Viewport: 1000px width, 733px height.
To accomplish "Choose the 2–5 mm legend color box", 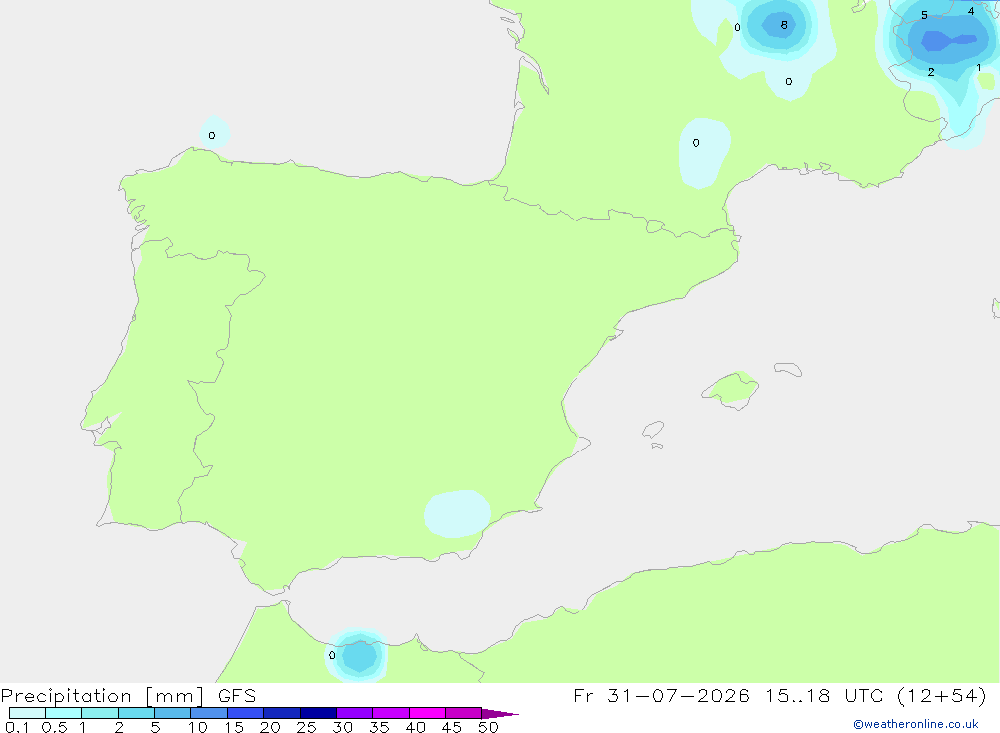I will pyautogui.click(x=136, y=713).
